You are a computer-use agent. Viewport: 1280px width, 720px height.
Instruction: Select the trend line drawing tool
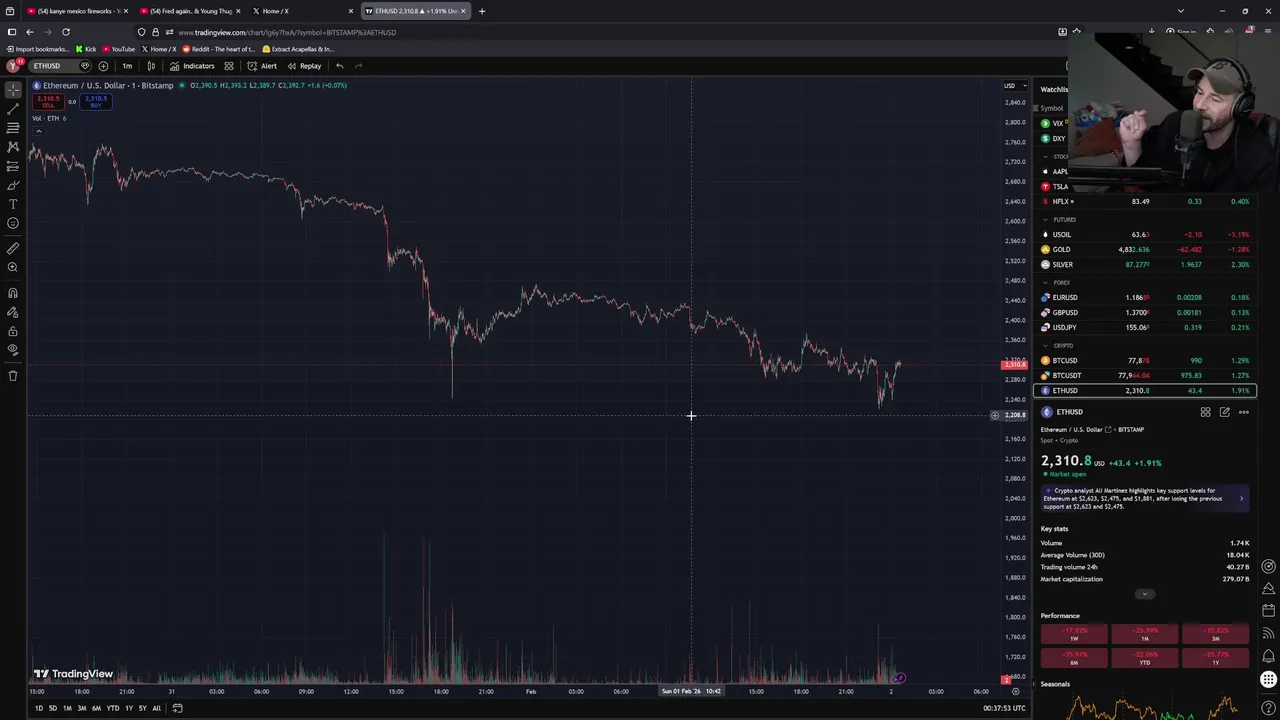tap(13, 108)
